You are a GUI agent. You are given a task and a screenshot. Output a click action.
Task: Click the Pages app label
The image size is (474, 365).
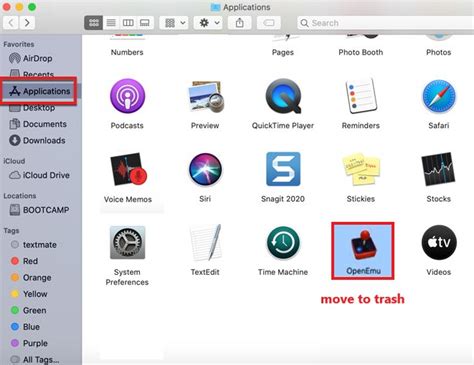(x=283, y=52)
